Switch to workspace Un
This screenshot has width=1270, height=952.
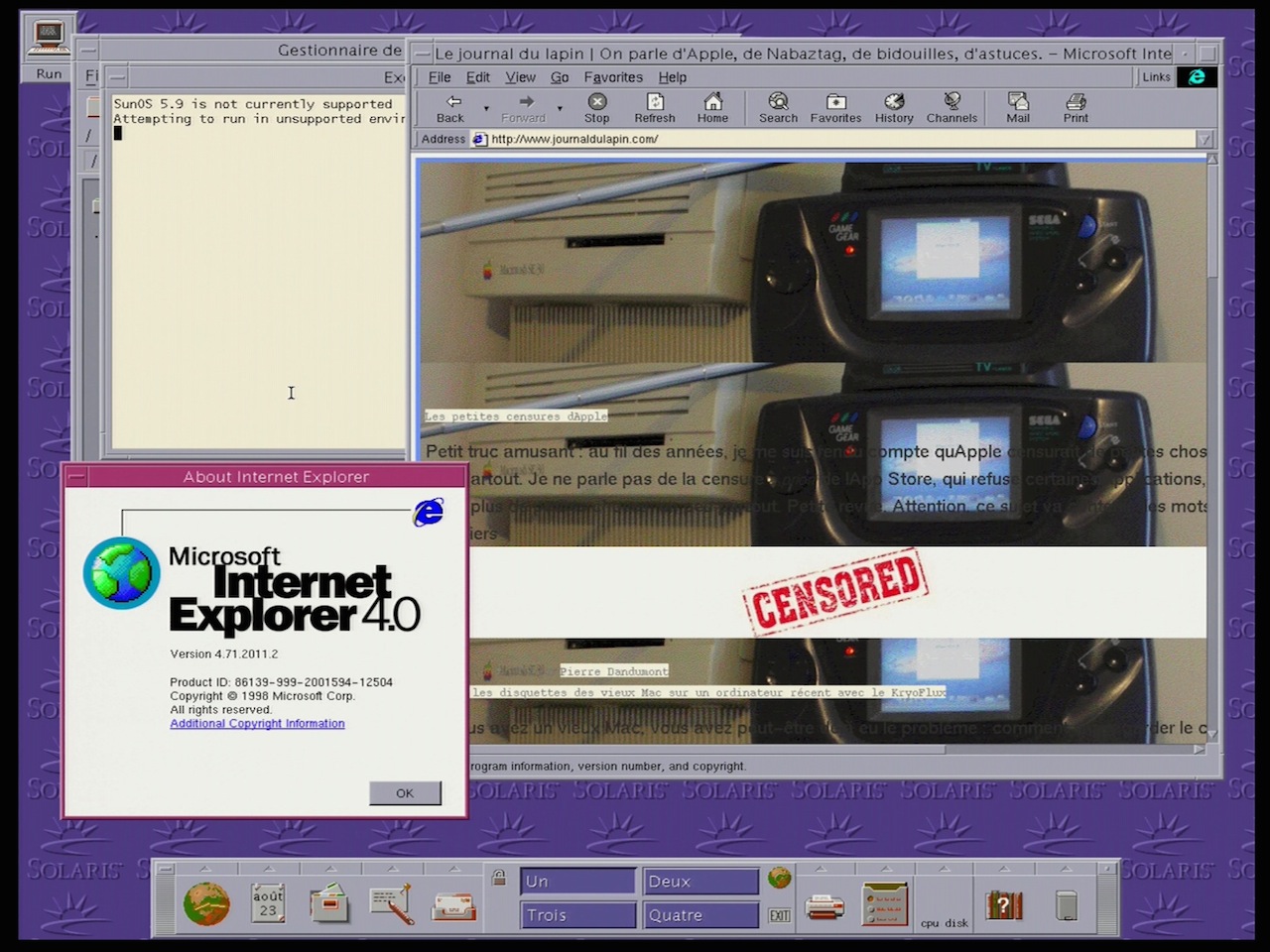pyautogui.click(x=578, y=881)
